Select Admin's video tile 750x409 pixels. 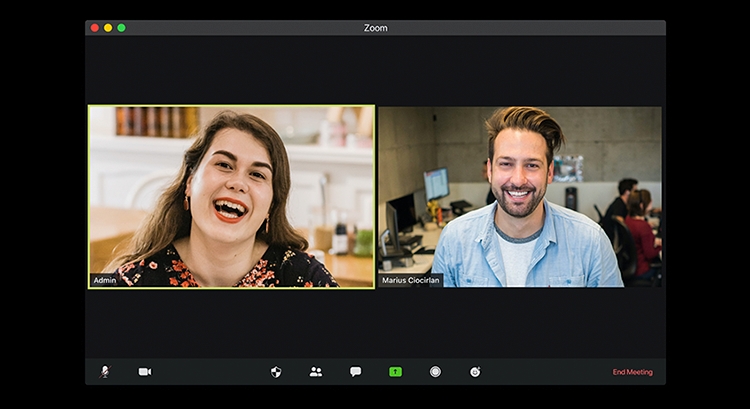click(232, 197)
